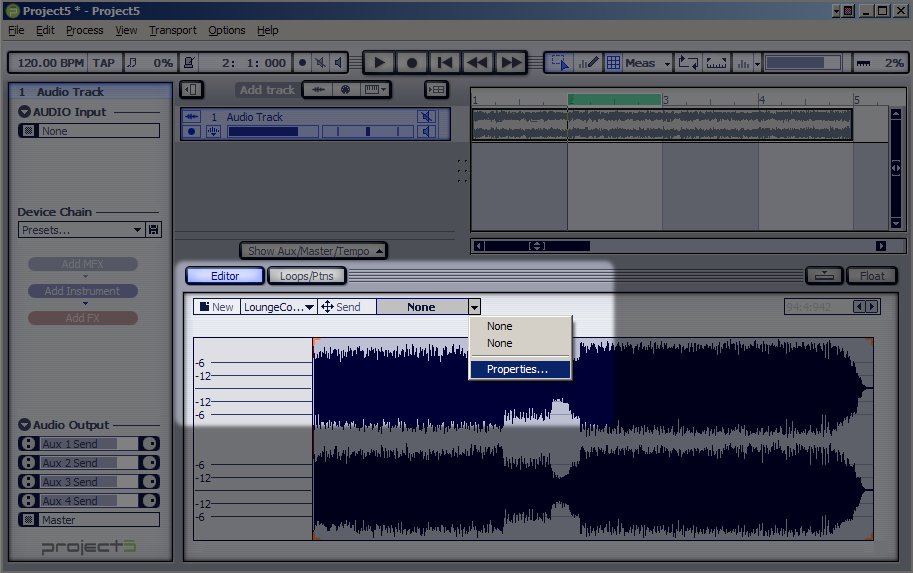Toggle the loop playback icon
The height and width of the screenshot is (573, 913).
pos(688,63)
